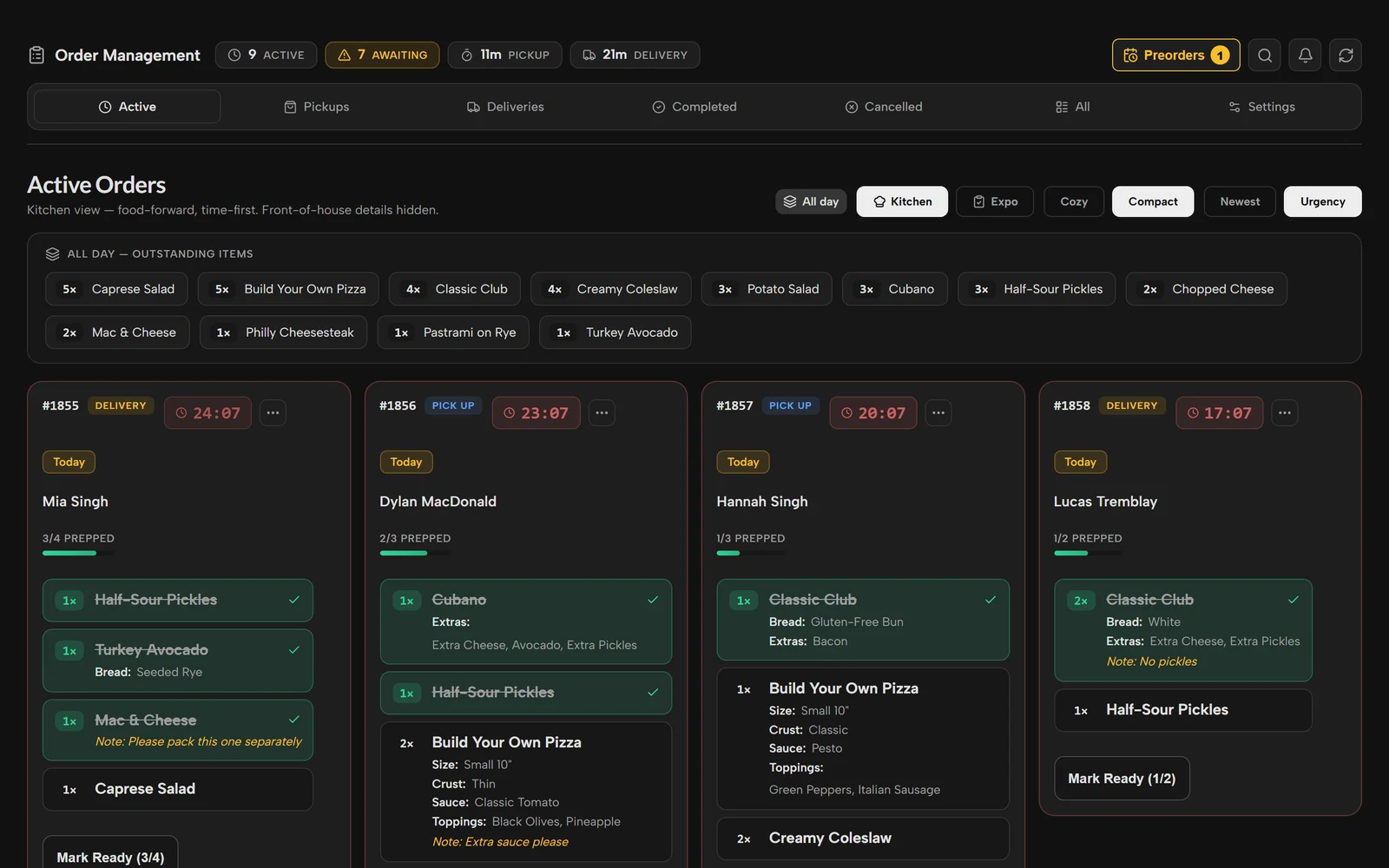Uncheck Half-Sour Pickles on Mia Singh's order
This screenshot has height=868, width=1389.
(x=178, y=601)
